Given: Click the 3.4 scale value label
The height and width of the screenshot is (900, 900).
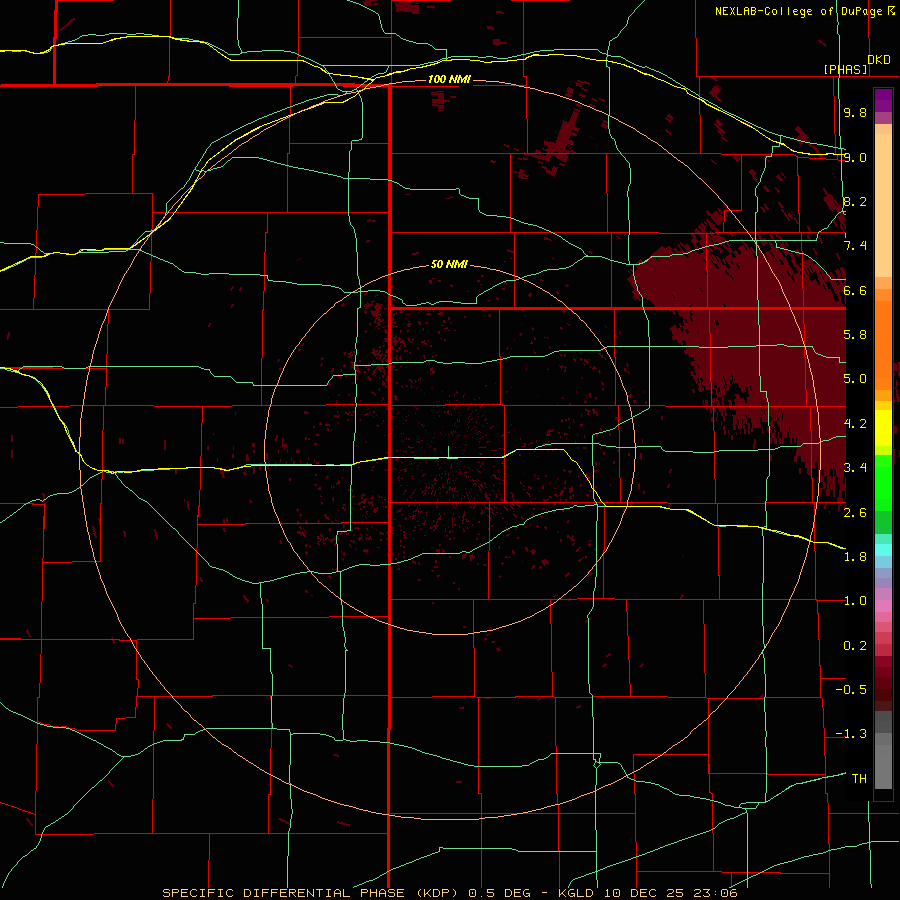Looking at the screenshot, I should pyautogui.click(x=855, y=468).
